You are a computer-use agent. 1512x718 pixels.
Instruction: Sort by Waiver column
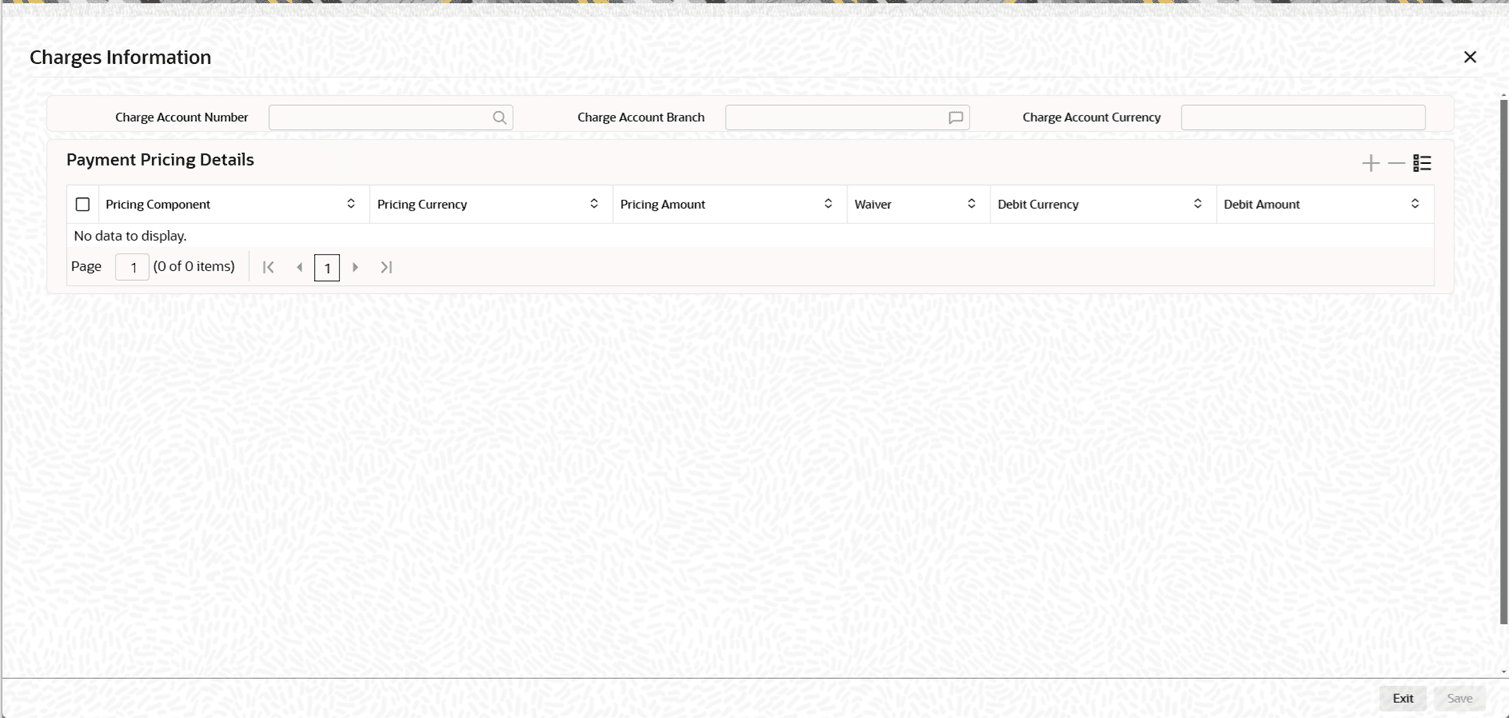pyautogui.click(x=971, y=204)
